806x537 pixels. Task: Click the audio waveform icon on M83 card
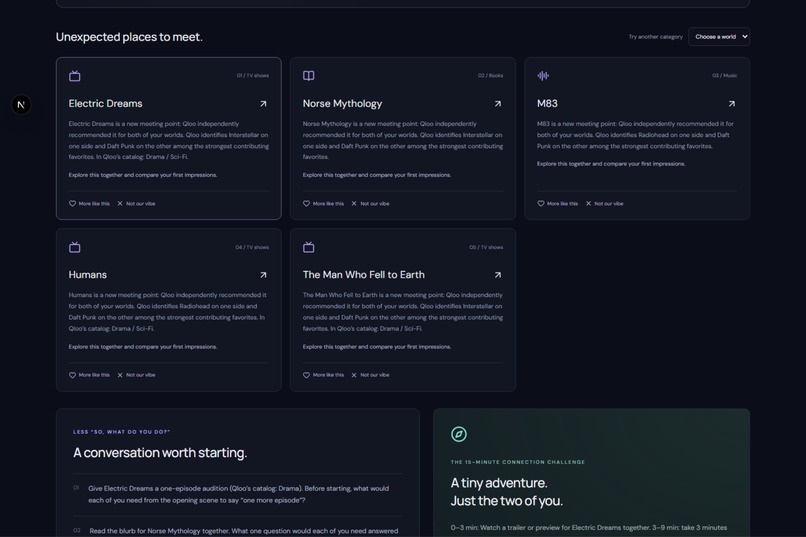[x=543, y=76]
